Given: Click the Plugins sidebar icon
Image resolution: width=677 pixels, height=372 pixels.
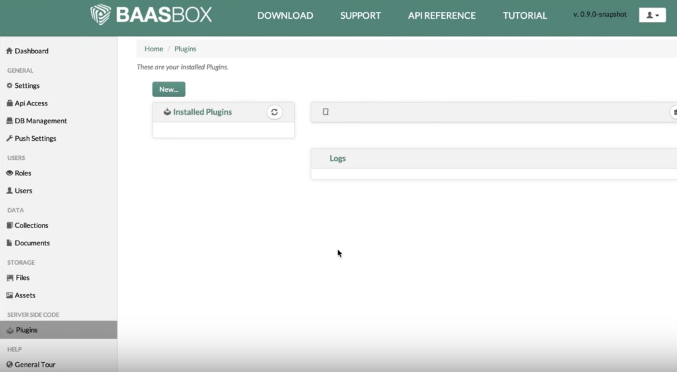Looking at the screenshot, I should point(10,330).
